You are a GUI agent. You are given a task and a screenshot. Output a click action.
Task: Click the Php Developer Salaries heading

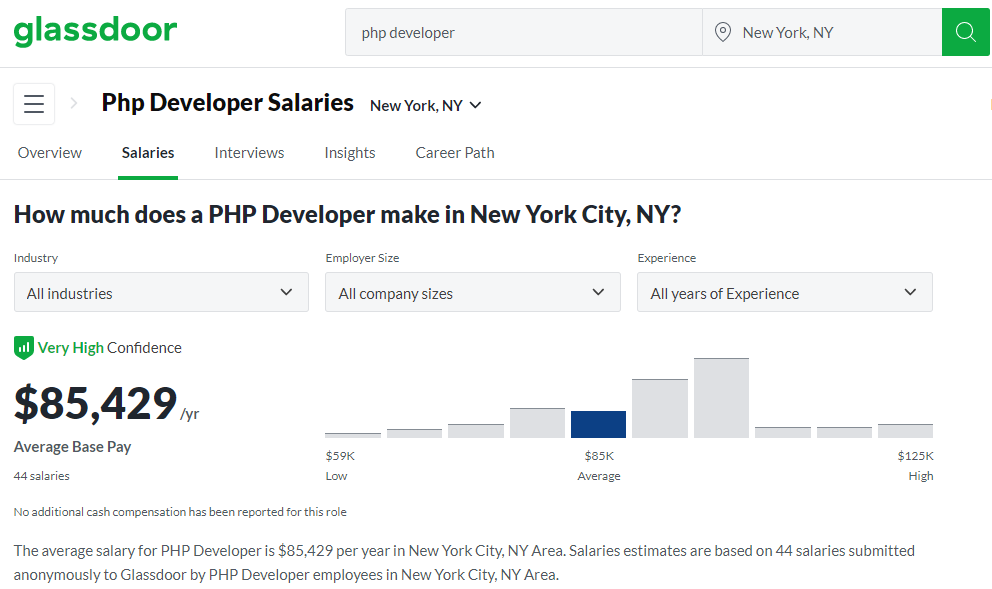click(227, 103)
